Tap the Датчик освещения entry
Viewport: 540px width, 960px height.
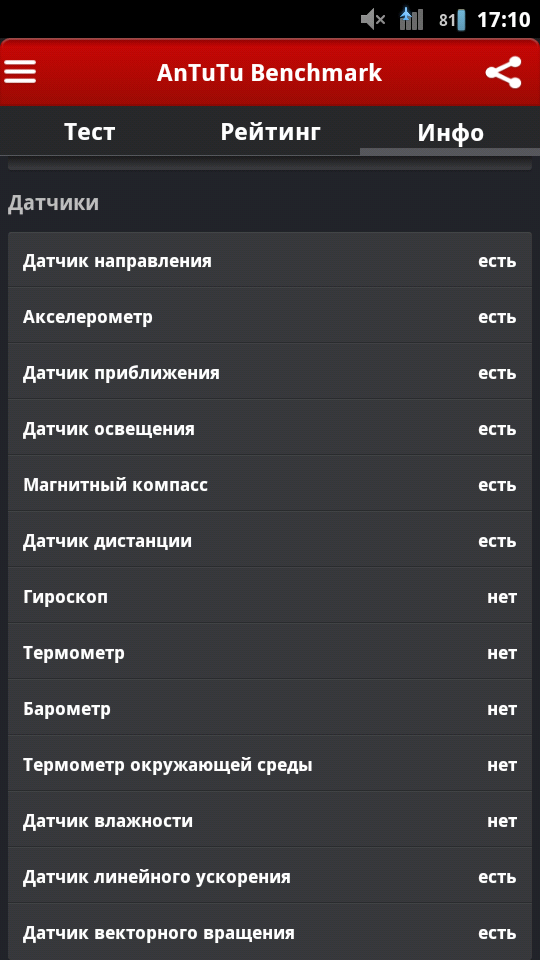coord(270,429)
